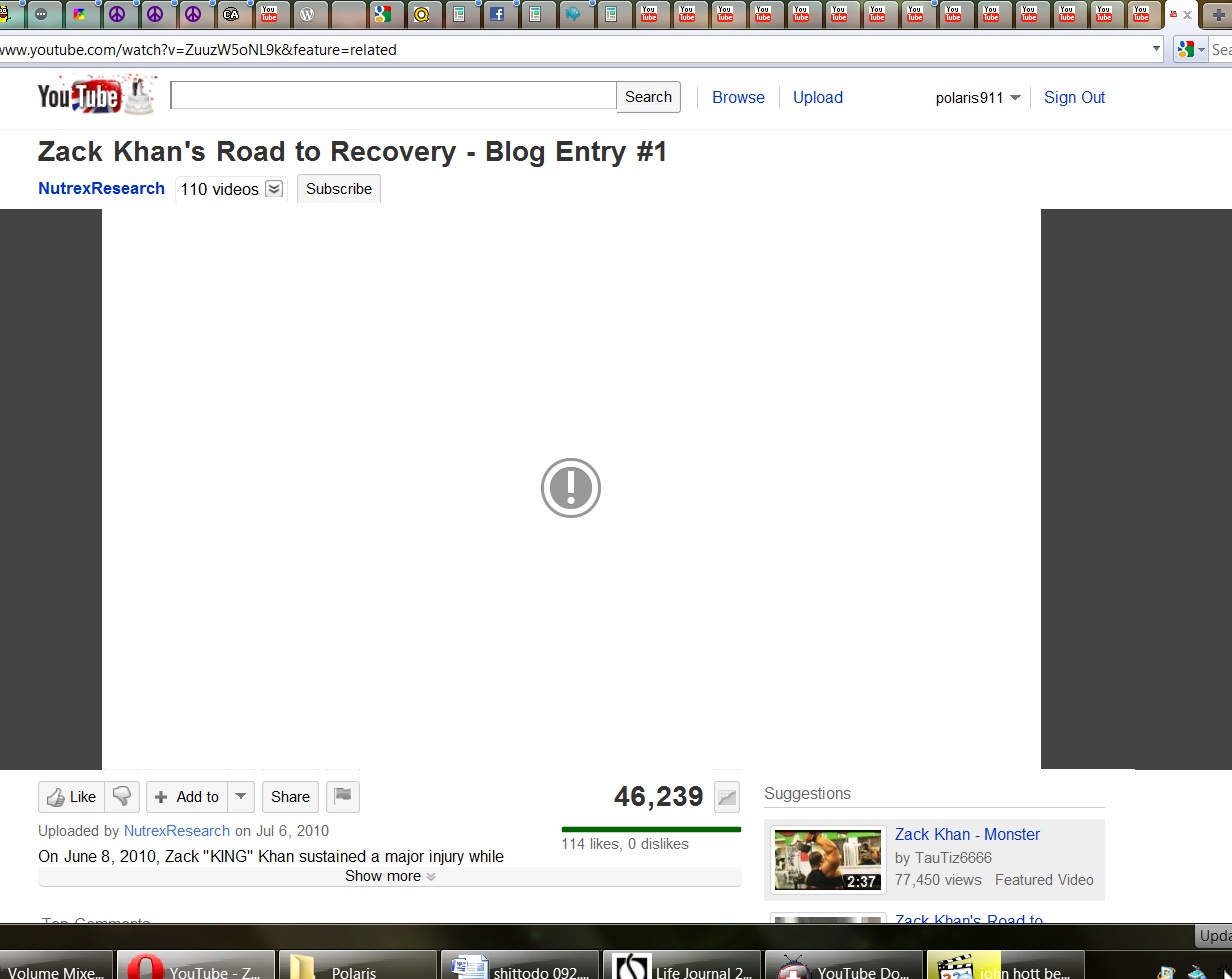Screen dimensions: 1232x979
Task: Click the thumbs-down dislike icon
Action: [122, 796]
